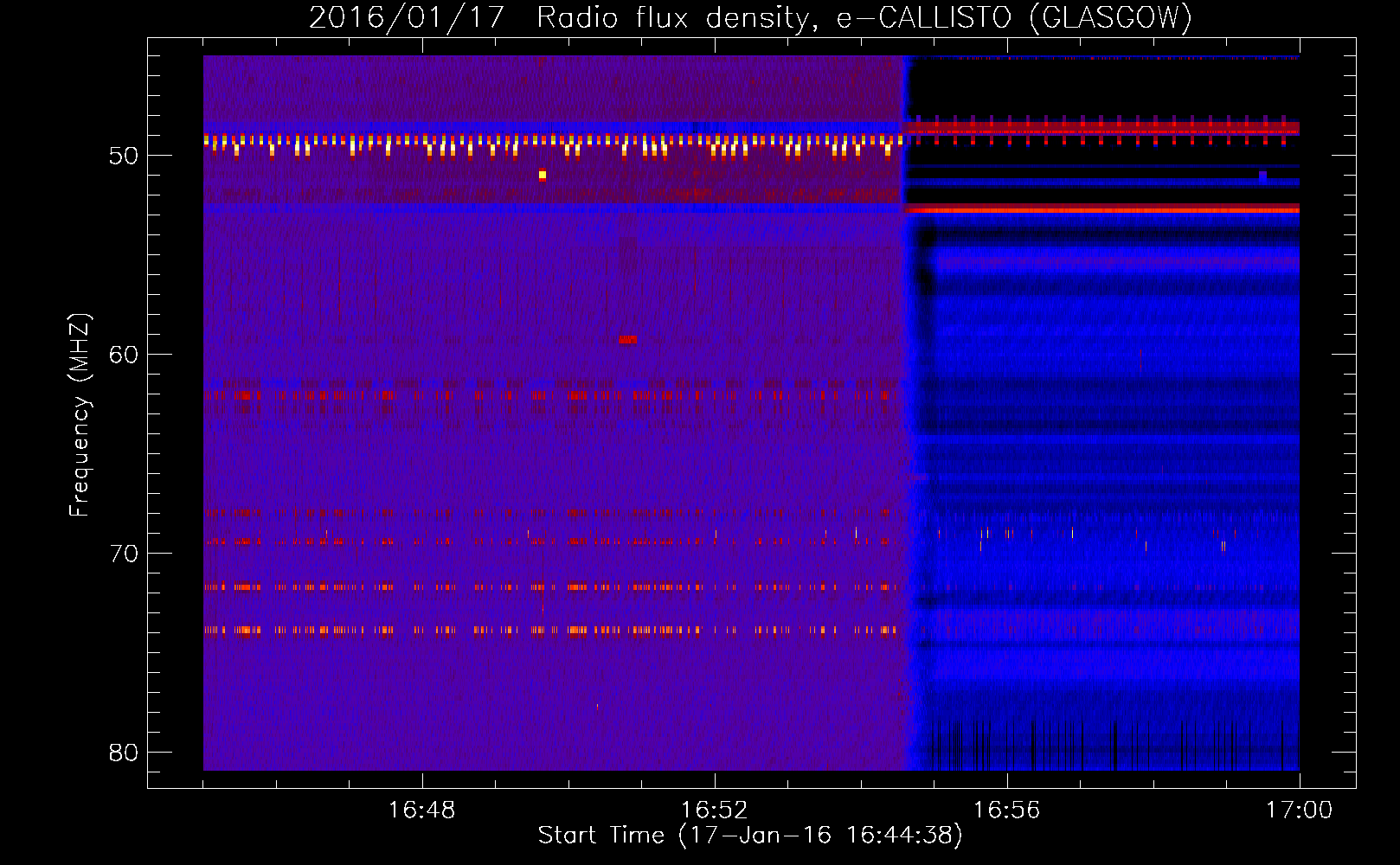Click the 80 MHz frequency tick label

[124, 752]
